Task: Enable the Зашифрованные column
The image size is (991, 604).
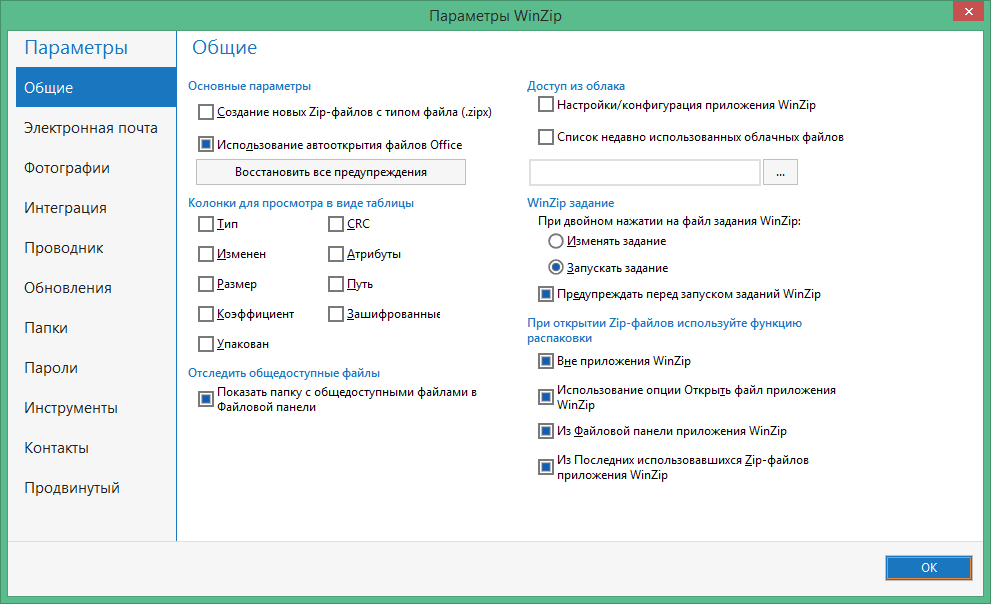Action: (x=336, y=314)
